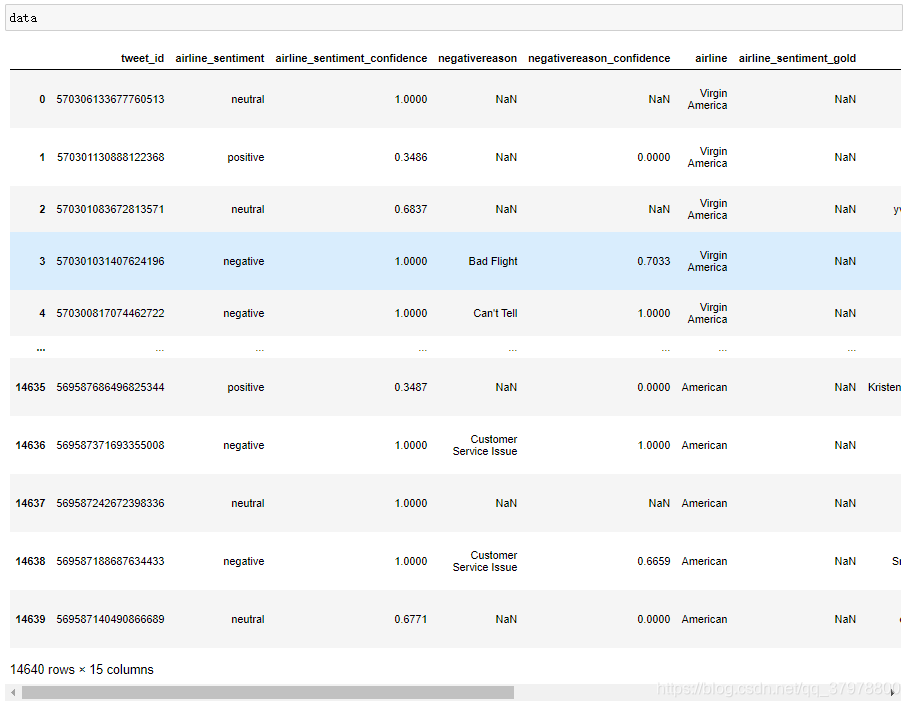Viewport: 910px width, 707px height.
Task: Click the tweet_id column header
Action: pos(142,58)
